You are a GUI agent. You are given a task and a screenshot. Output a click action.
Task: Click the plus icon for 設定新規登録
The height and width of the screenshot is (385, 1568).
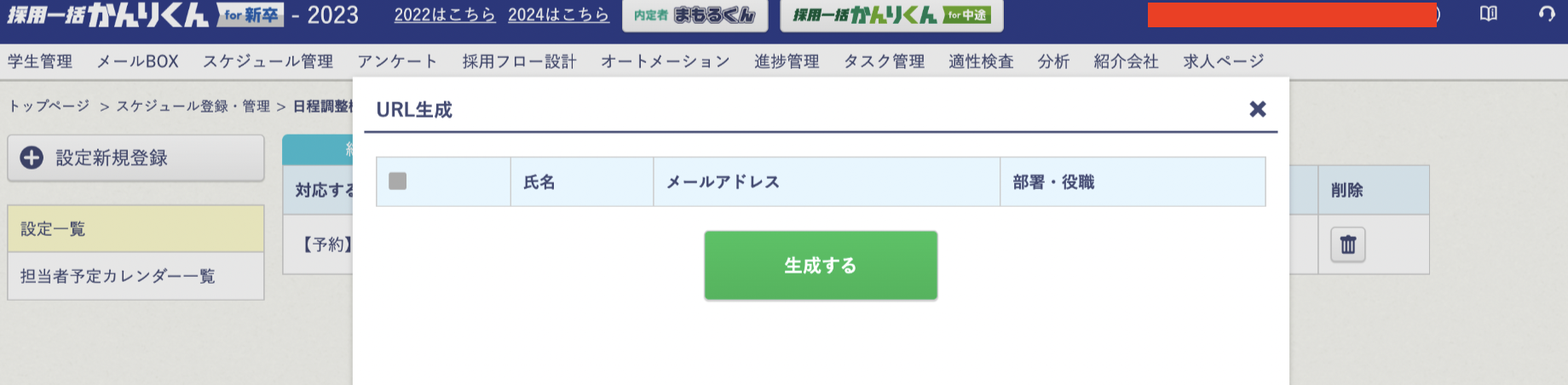pyautogui.click(x=32, y=158)
